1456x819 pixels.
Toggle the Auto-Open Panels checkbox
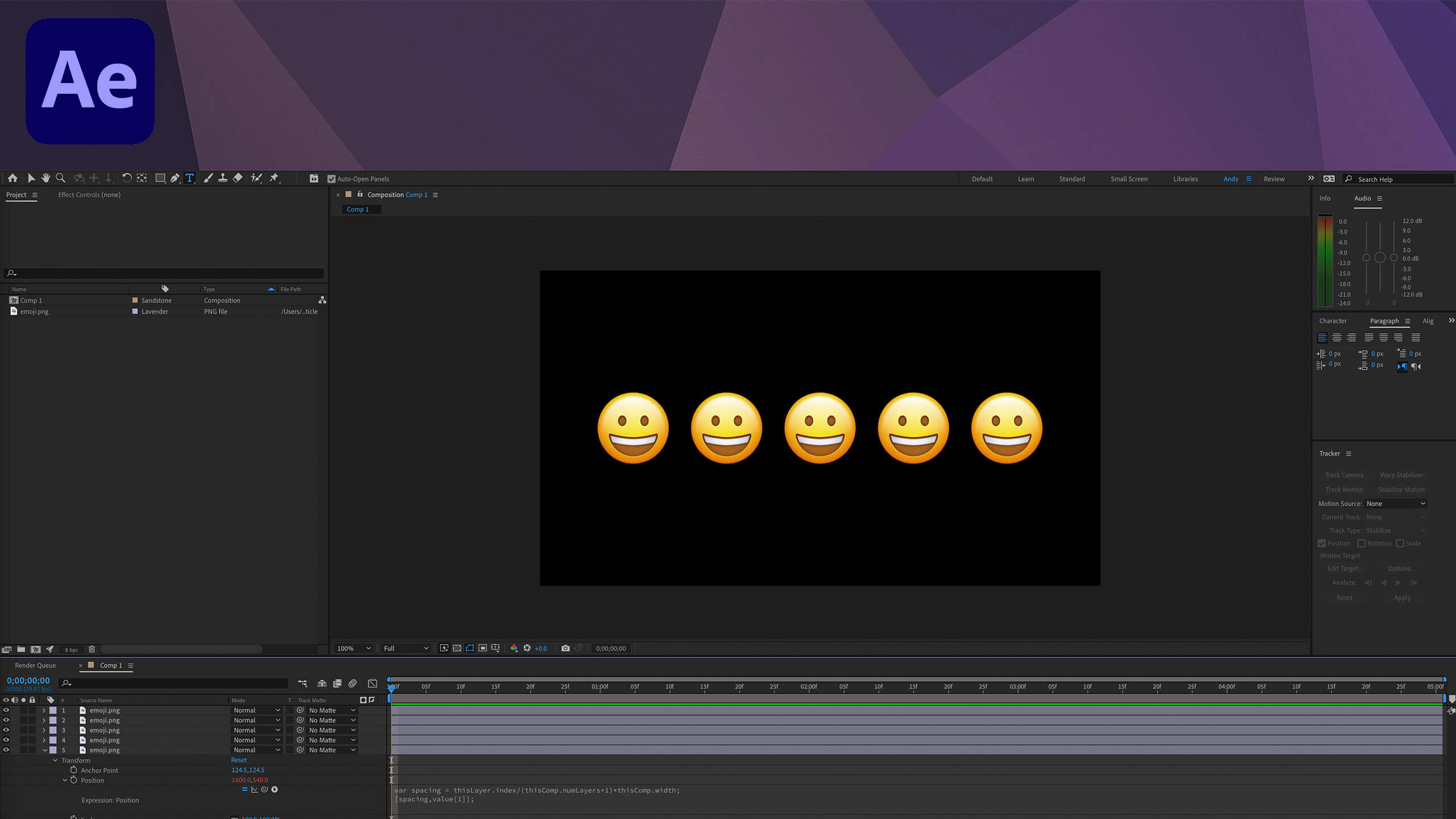331,178
